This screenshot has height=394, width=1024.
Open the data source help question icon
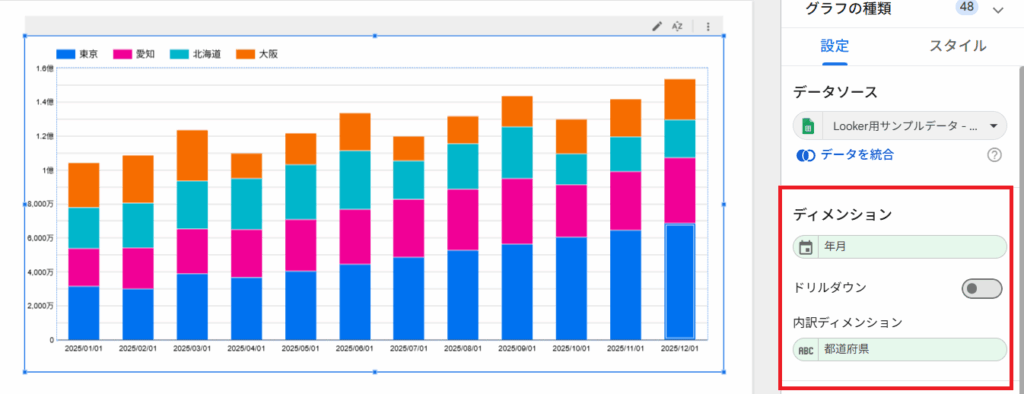coord(995,156)
